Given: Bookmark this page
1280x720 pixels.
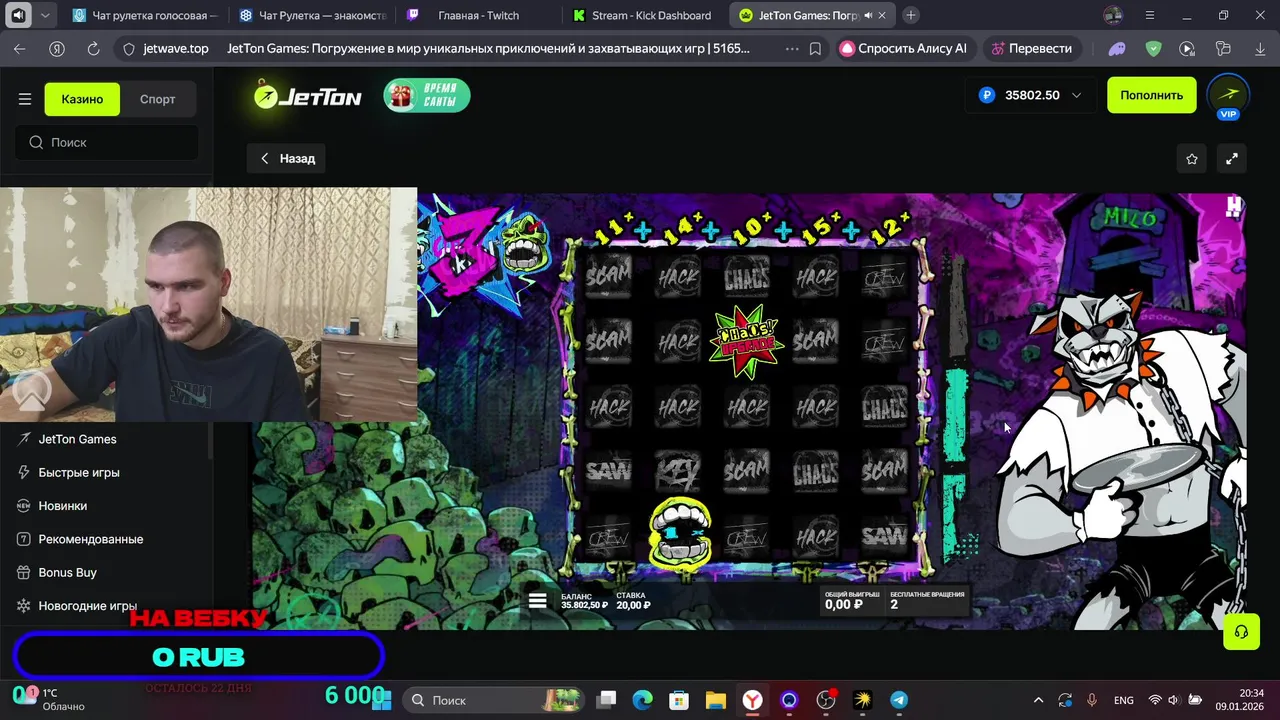Looking at the screenshot, I should (x=816, y=48).
